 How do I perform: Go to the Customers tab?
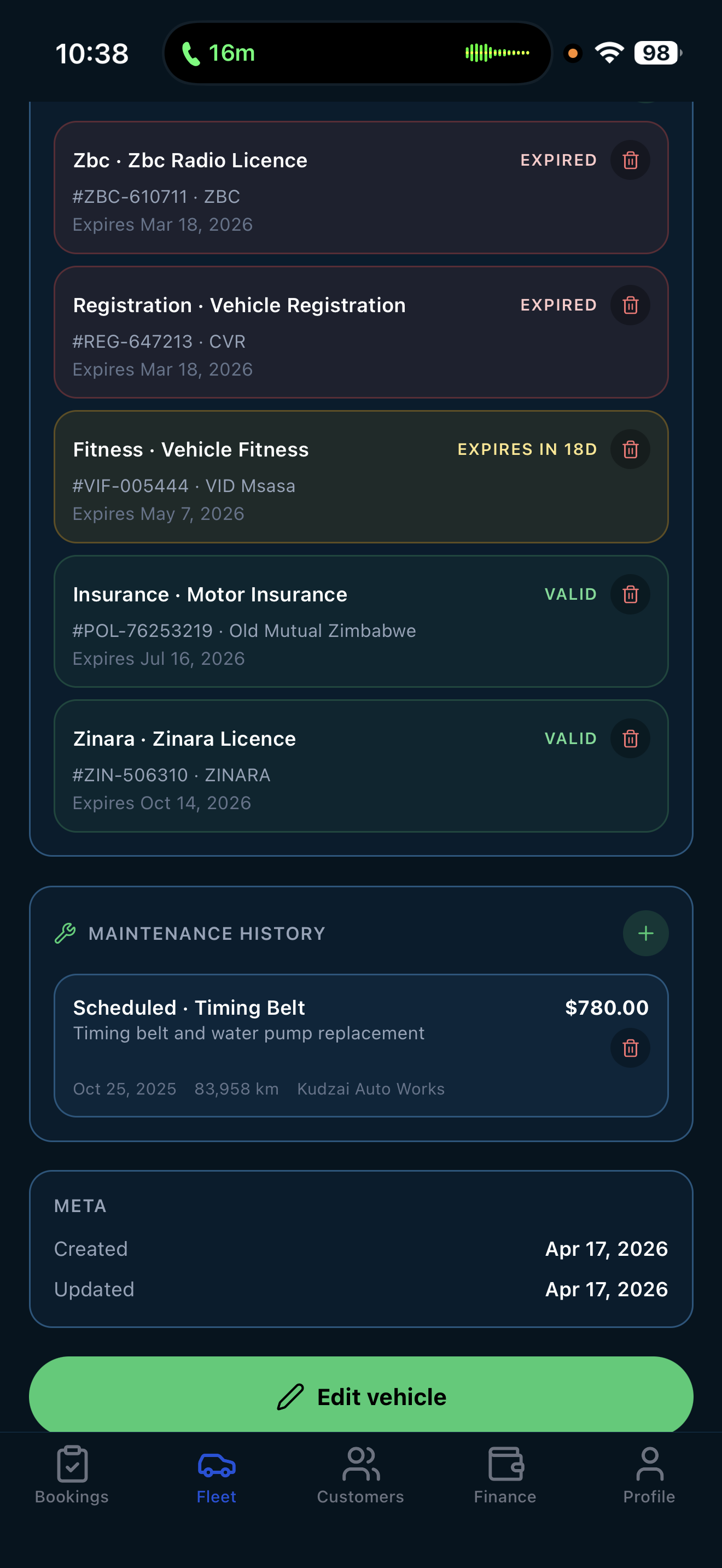point(360,1476)
